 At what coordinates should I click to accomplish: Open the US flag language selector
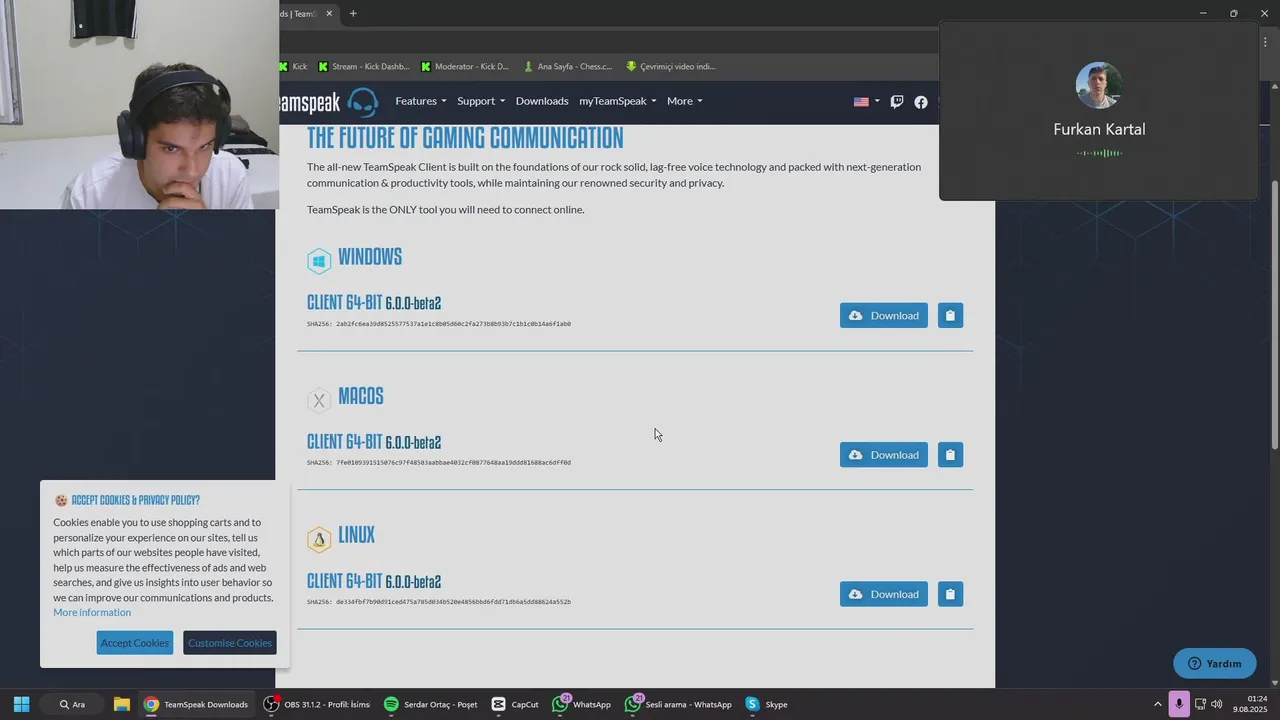coord(866,101)
